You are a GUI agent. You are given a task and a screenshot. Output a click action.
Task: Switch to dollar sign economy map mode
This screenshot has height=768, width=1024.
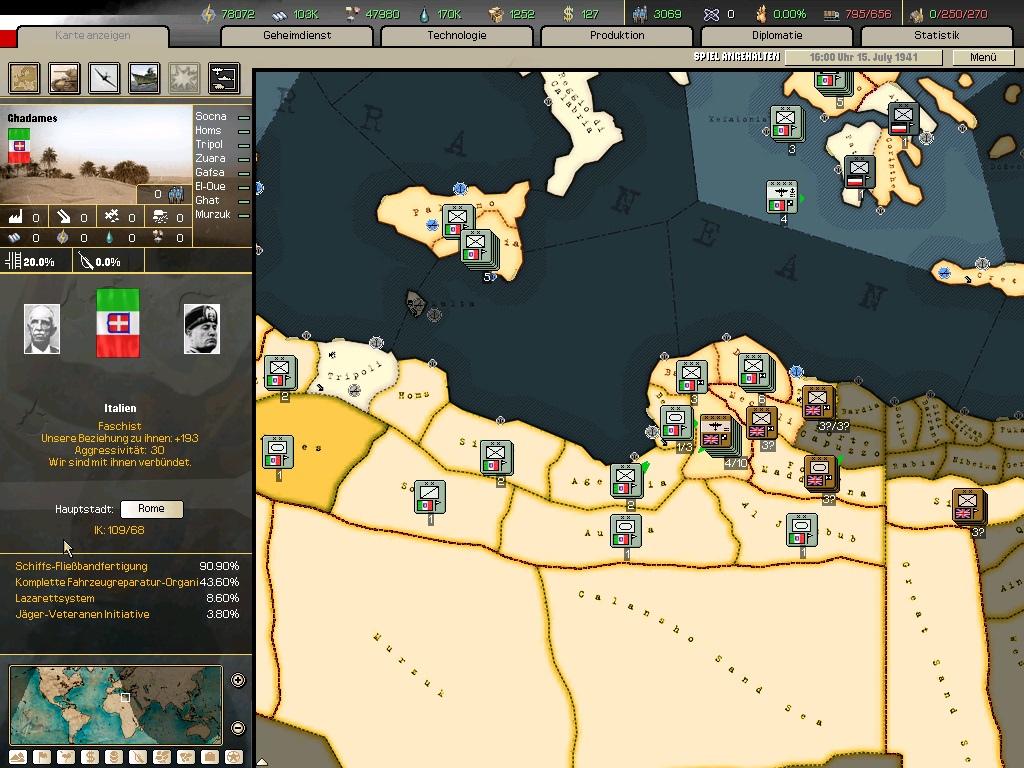coord(90,757)
